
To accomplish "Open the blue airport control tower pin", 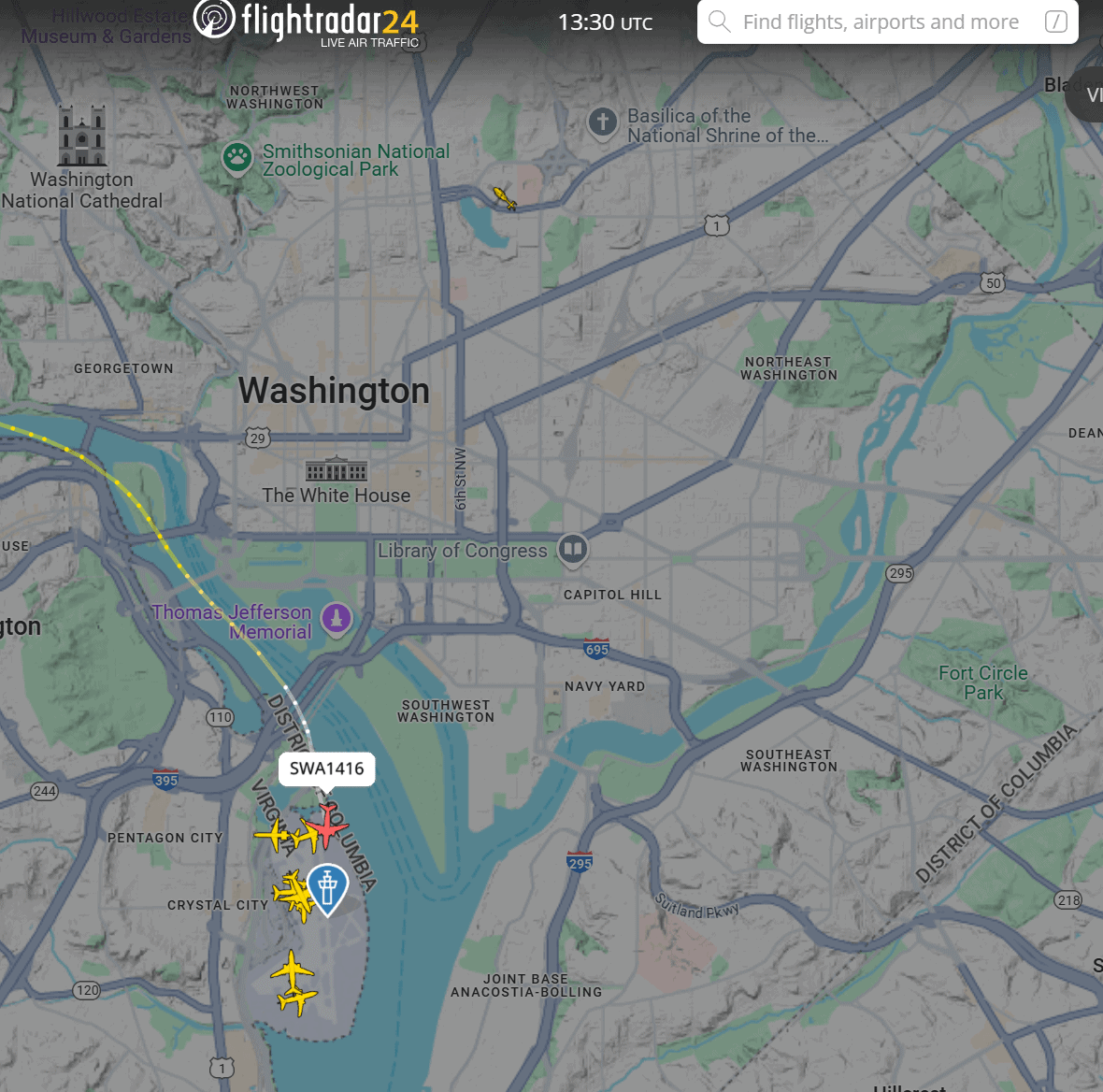I will coord(327,889).
